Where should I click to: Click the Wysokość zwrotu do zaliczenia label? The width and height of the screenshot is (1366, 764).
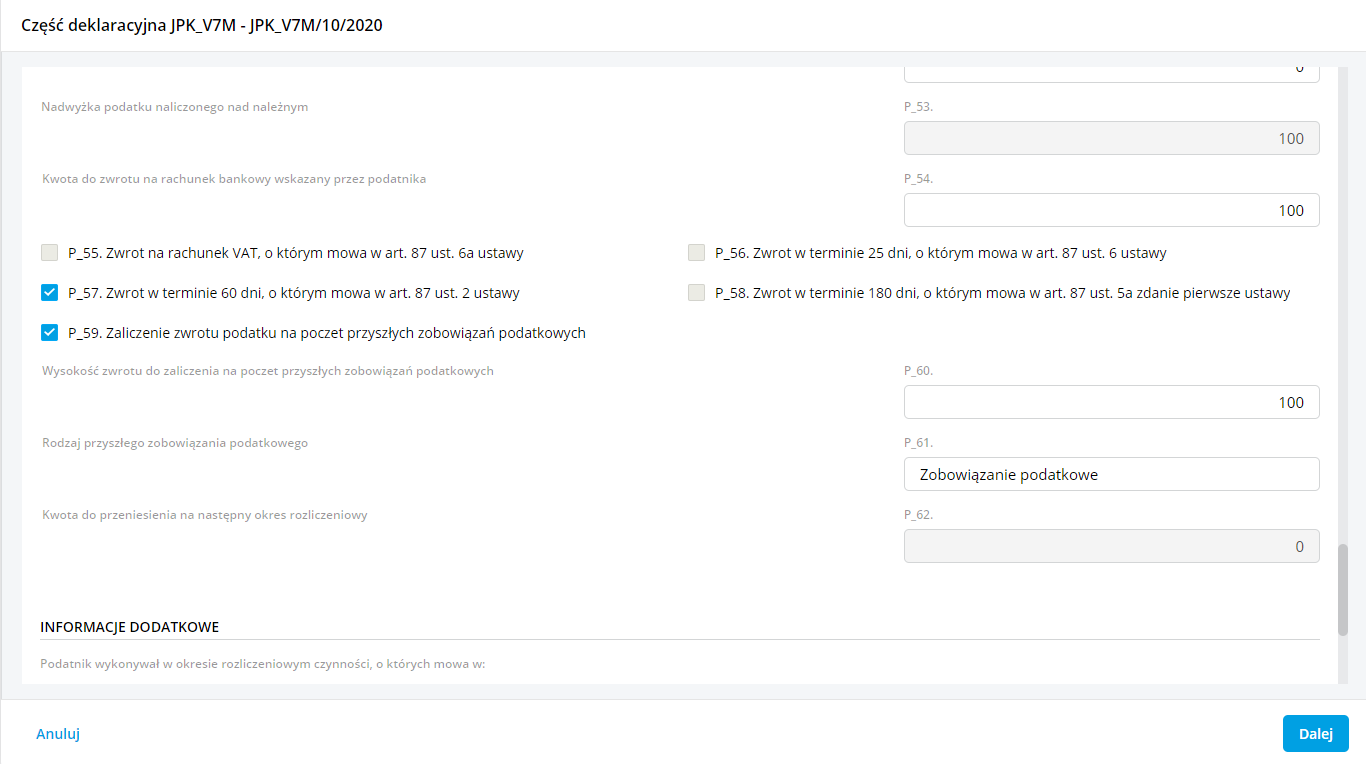268,371
